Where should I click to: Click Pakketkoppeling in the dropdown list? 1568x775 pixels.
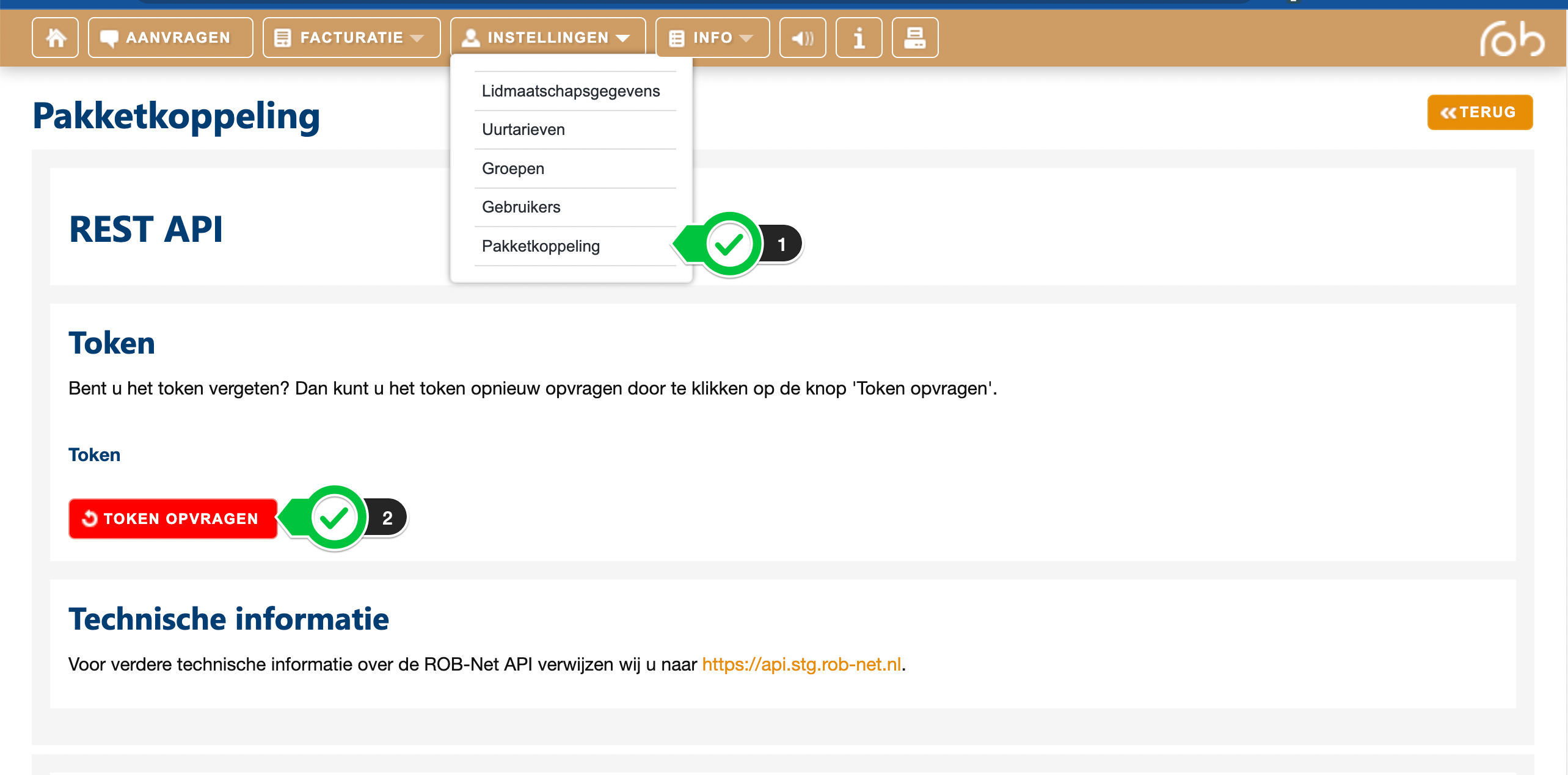(541, 246)
